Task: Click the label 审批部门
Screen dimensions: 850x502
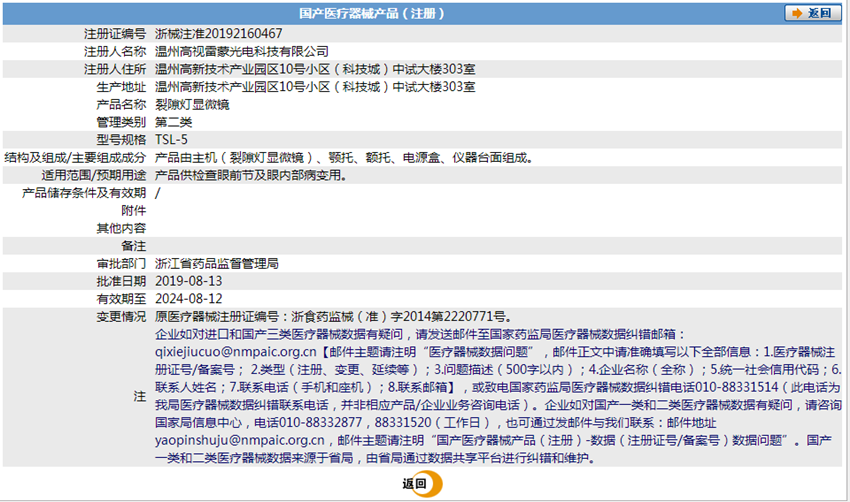Action: pyautogui.click(x=121, y=263)
